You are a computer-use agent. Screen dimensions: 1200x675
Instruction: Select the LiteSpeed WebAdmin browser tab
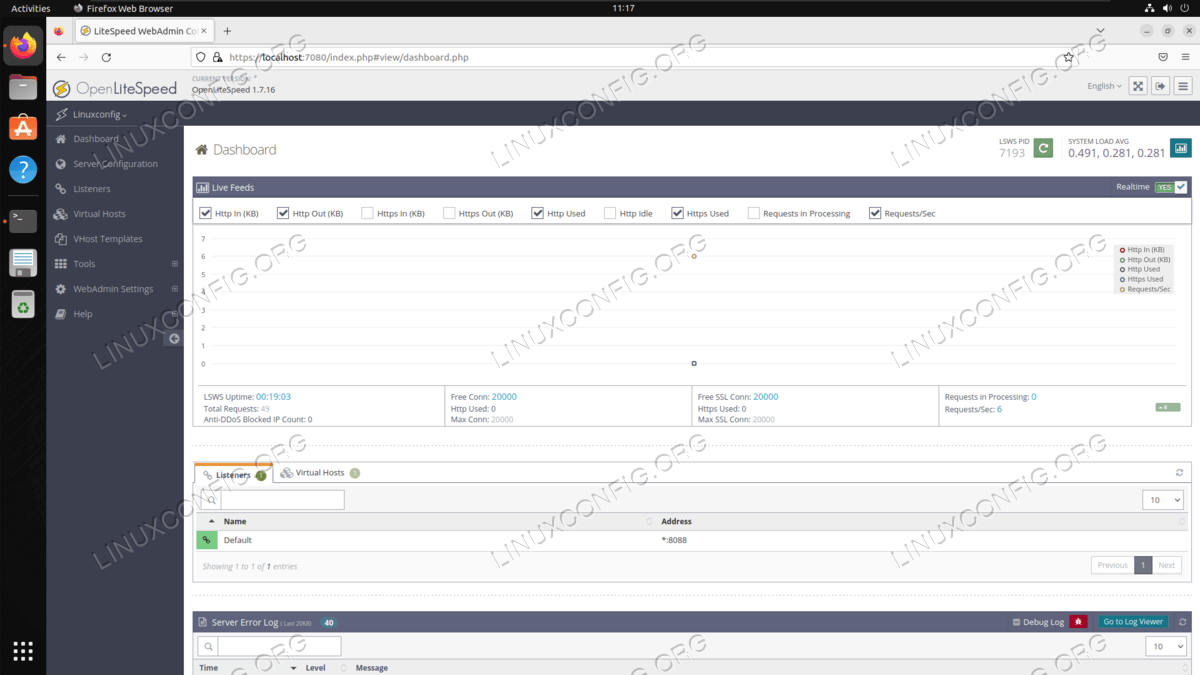pos(143,31)
